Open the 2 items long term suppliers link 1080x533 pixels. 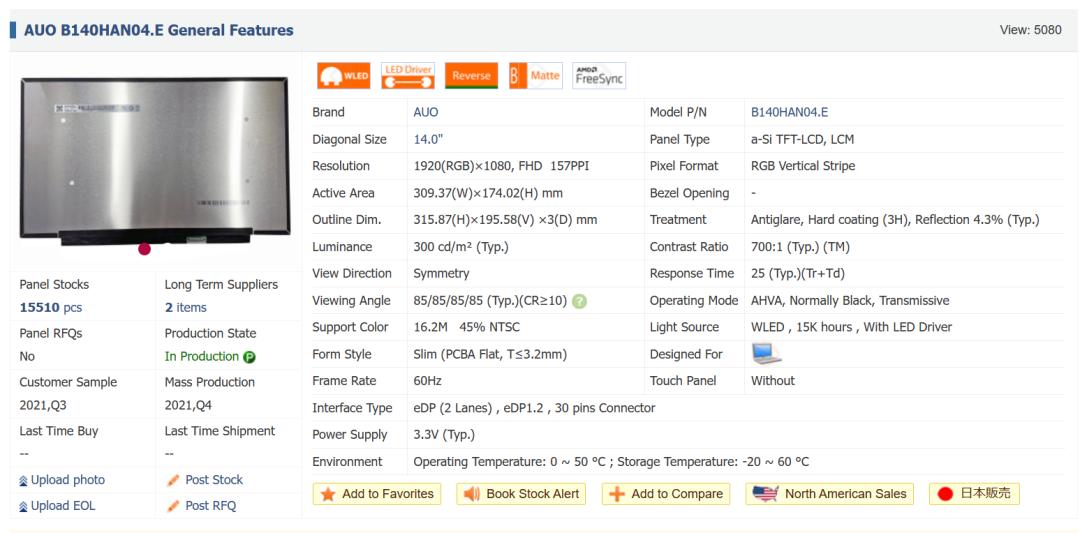[x=185, y=308]
